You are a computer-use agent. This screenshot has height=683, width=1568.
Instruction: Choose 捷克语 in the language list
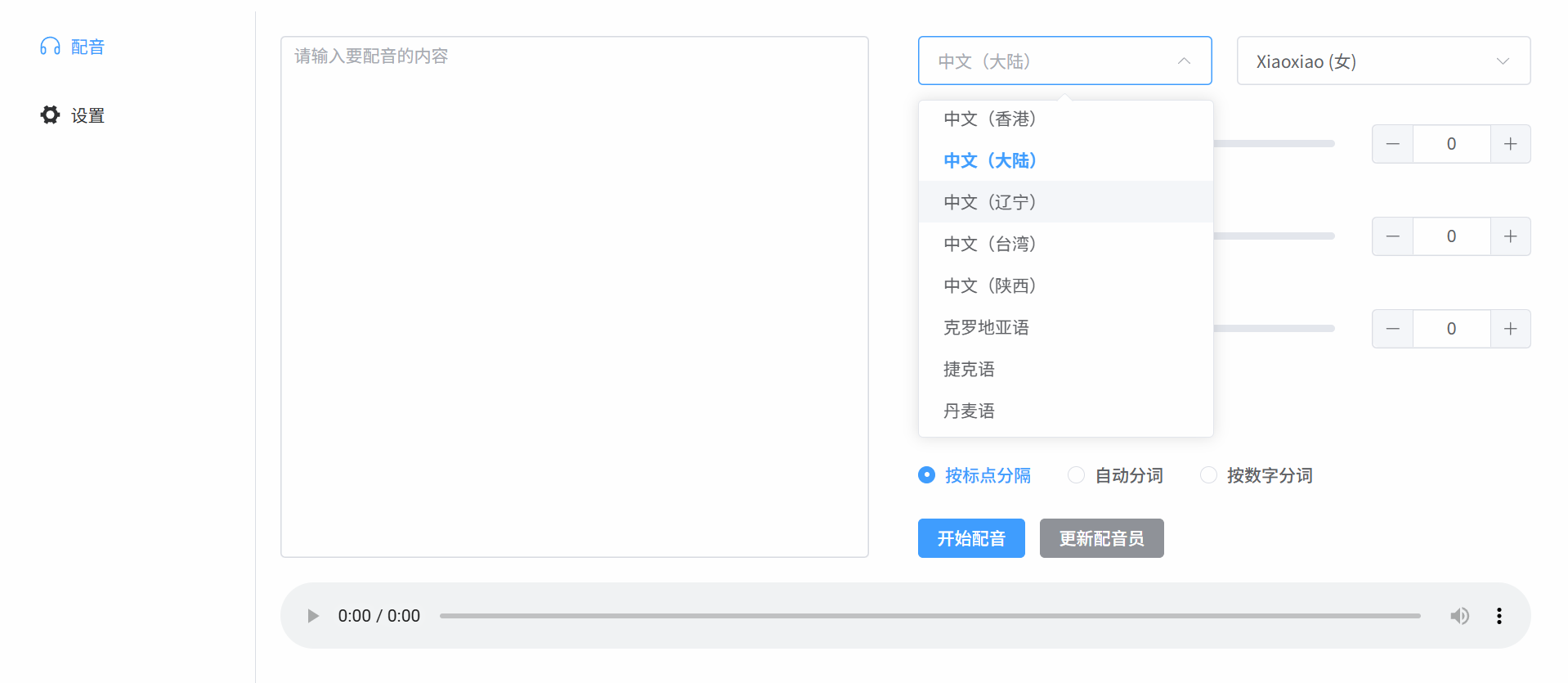coord(1065,369)
